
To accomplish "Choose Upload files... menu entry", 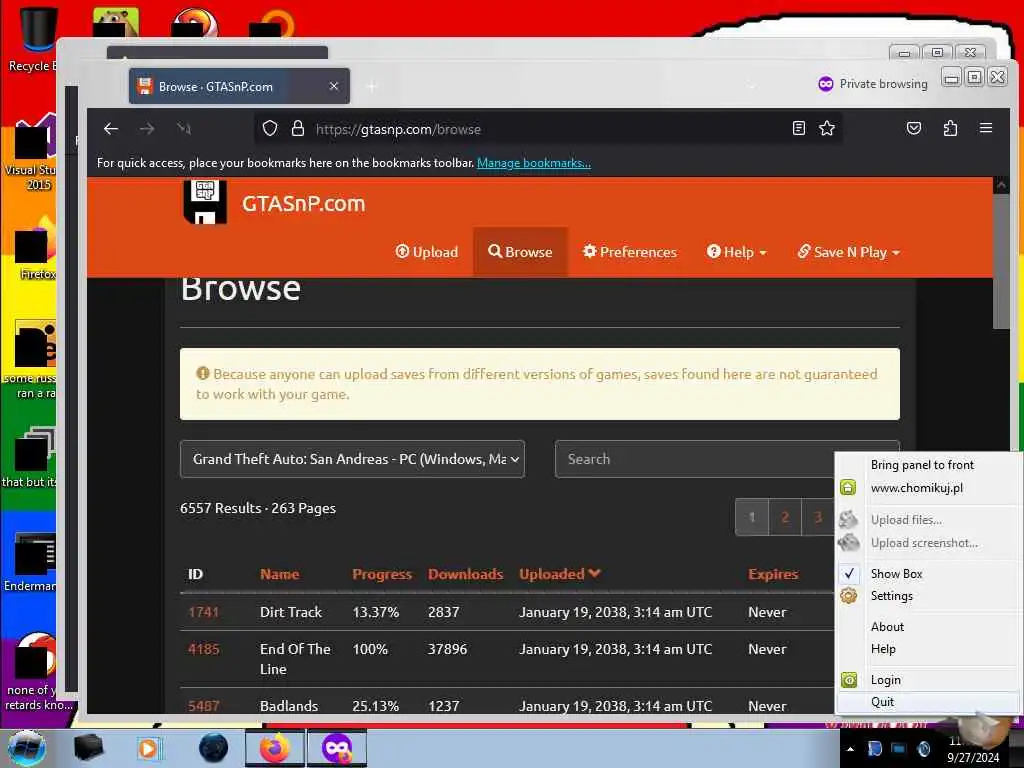I will [x=906, y=520].
